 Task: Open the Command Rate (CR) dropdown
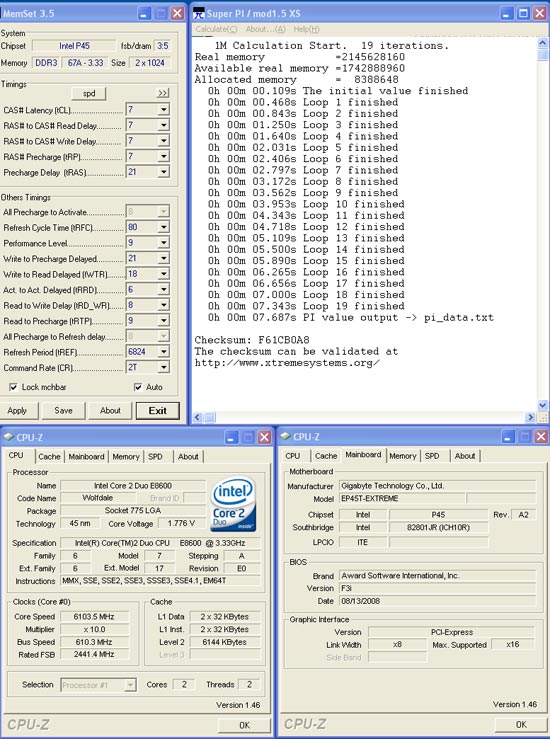pos(164,367)
